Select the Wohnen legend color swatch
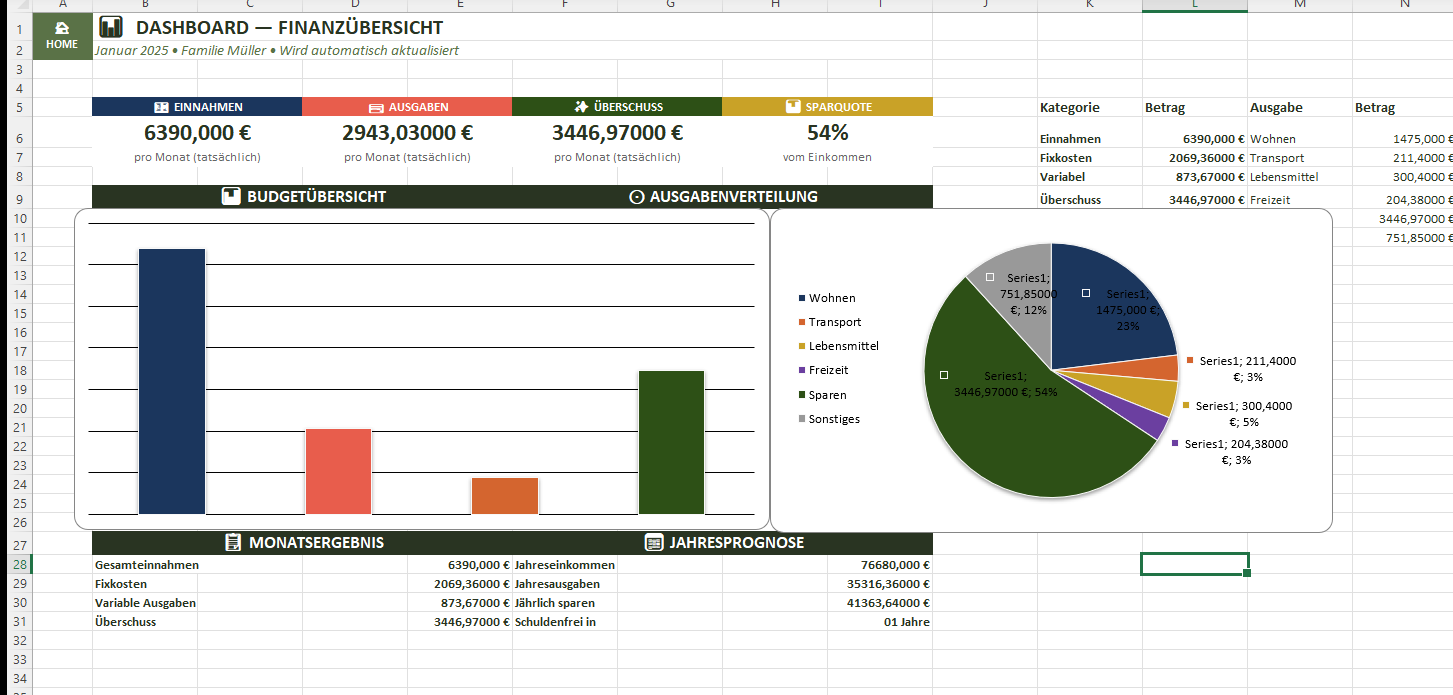The image size is (1453, 695). (802, 299)
